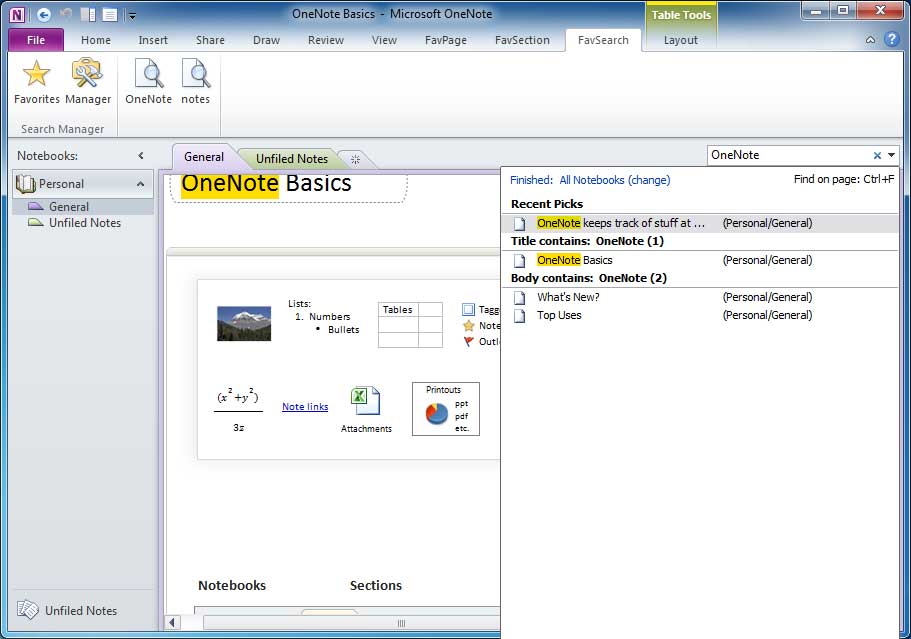The width and height of the screenshot is (911, 639).
Task: Open the OneNote Basics search result
Action: [x=700, y=260]
